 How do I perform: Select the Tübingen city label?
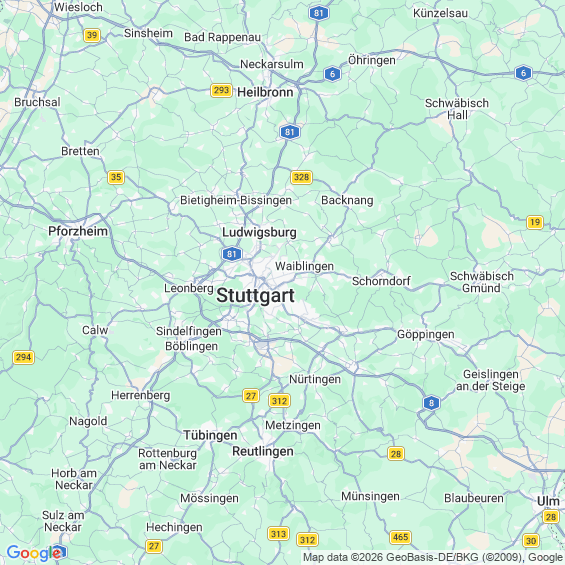[210, 435]
